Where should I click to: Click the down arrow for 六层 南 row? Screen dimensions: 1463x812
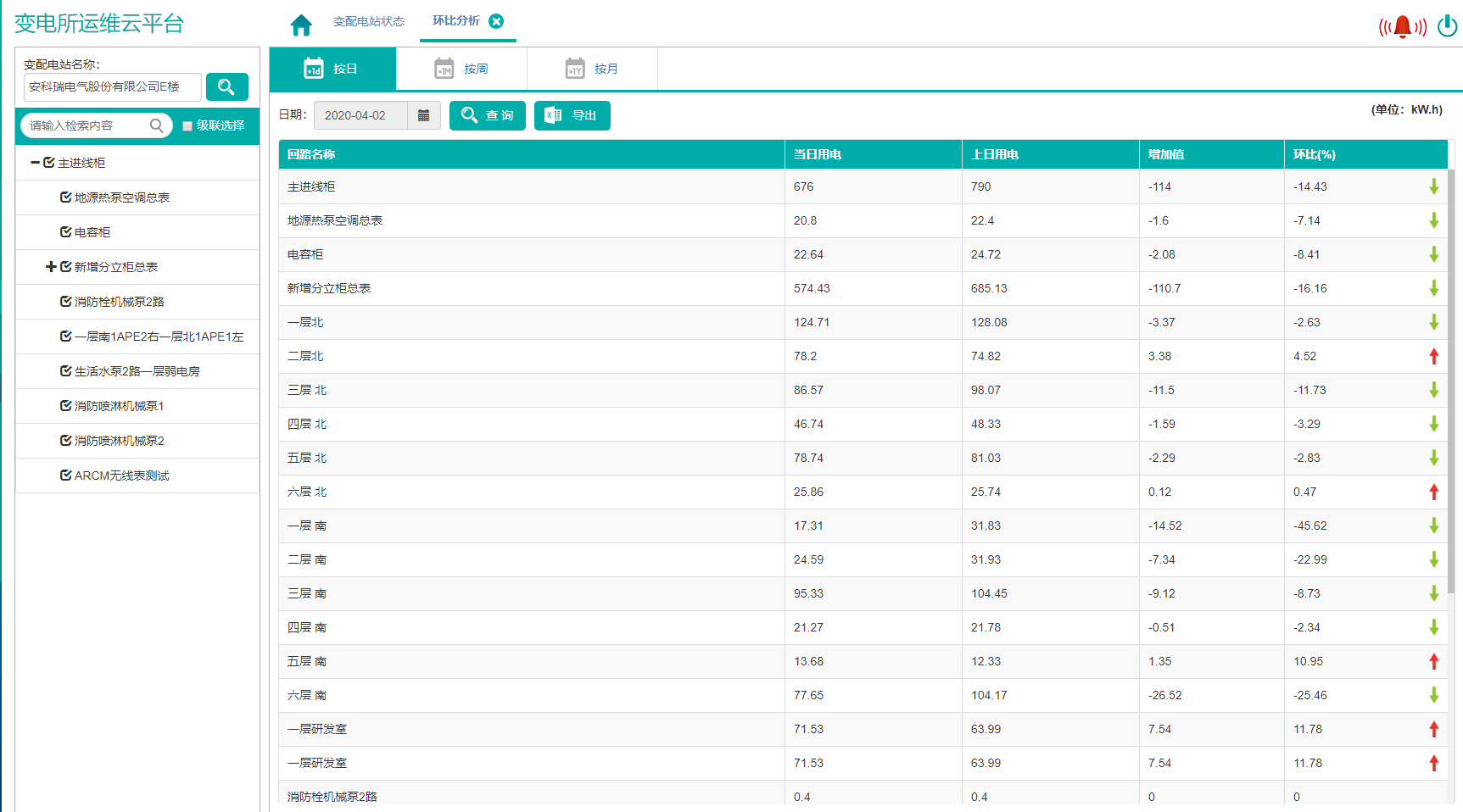[x=1434, y=695]
